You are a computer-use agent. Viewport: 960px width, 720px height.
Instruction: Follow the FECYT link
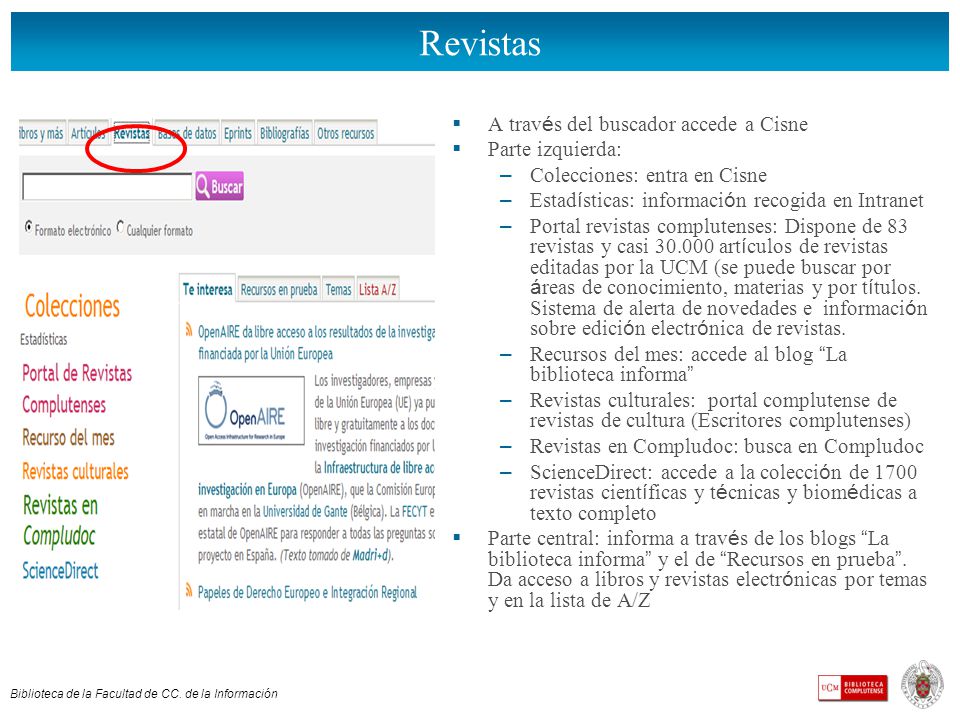414,511
